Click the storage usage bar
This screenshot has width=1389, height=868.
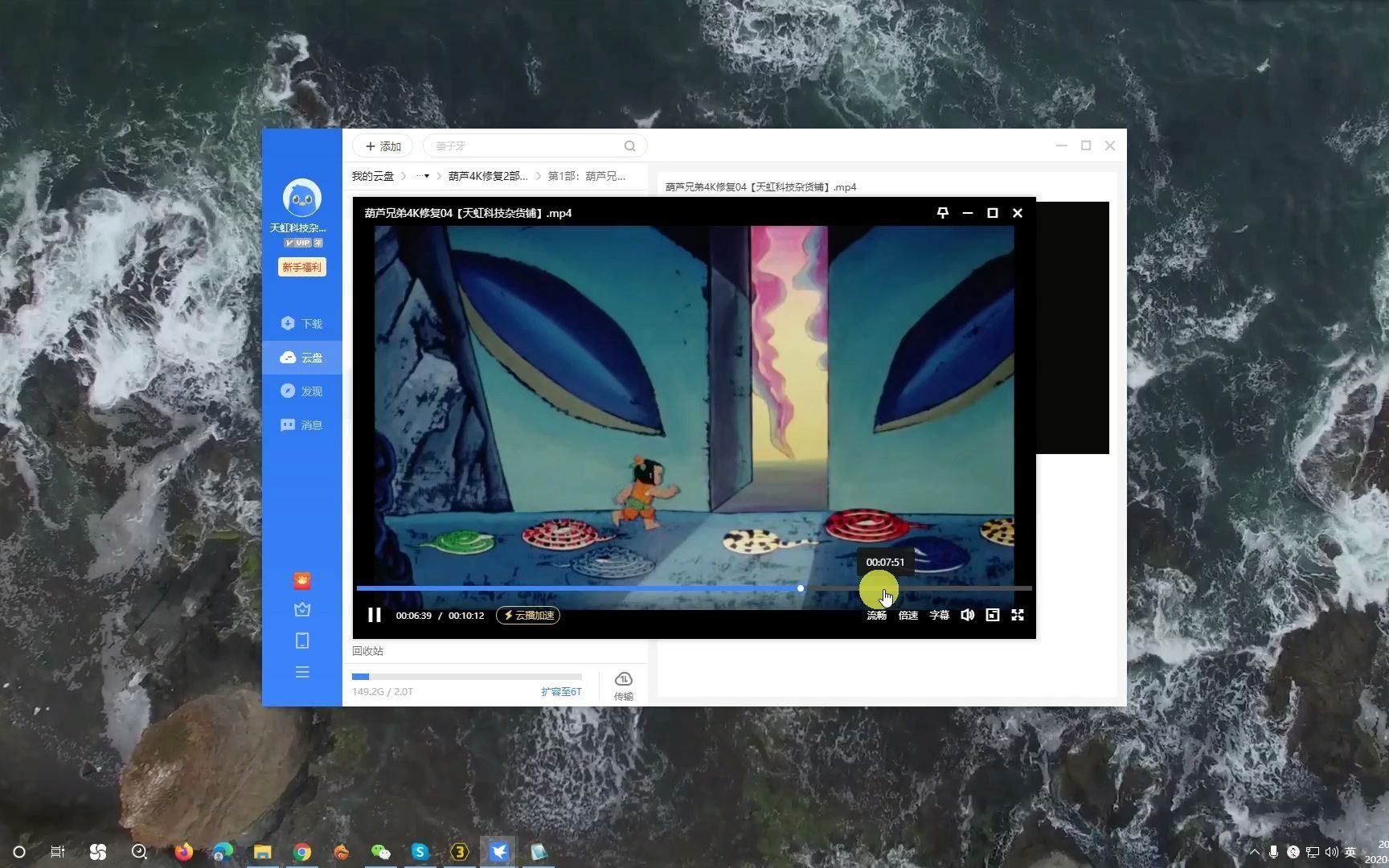(467, 677)
